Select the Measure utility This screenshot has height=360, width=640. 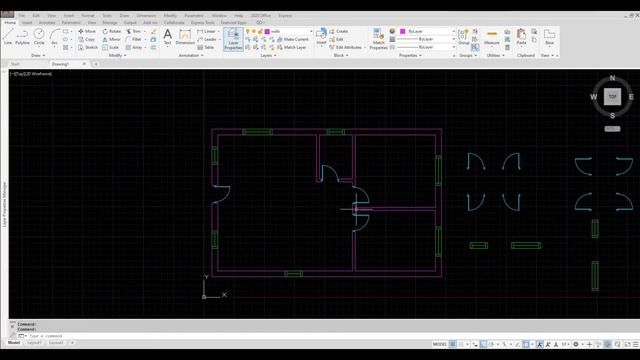(492, 37)
